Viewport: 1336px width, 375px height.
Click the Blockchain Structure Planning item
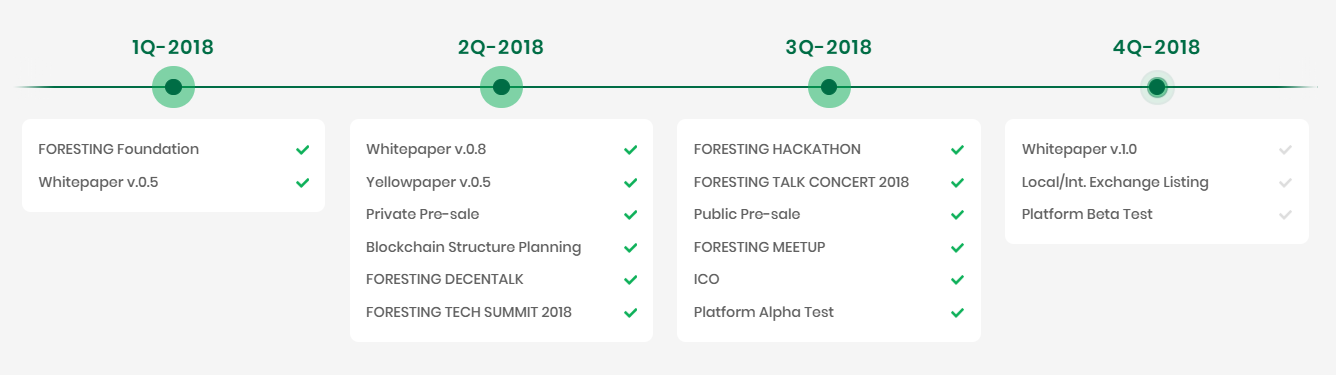473,247
